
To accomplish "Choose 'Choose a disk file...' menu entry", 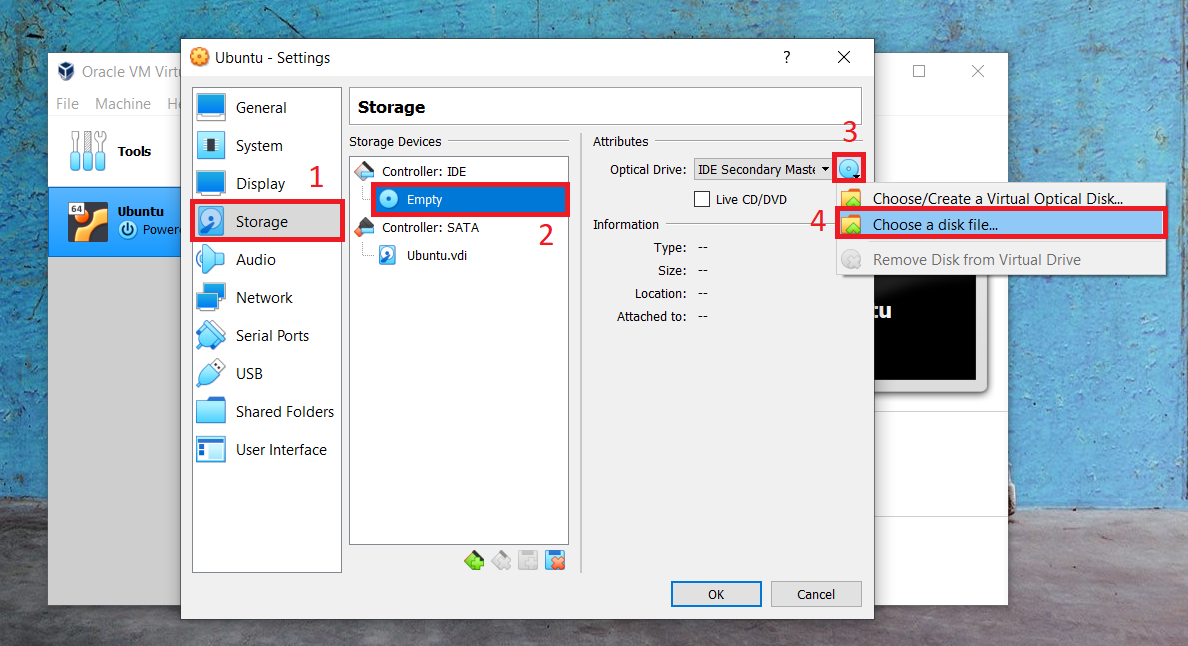I will coord(1001,224).
